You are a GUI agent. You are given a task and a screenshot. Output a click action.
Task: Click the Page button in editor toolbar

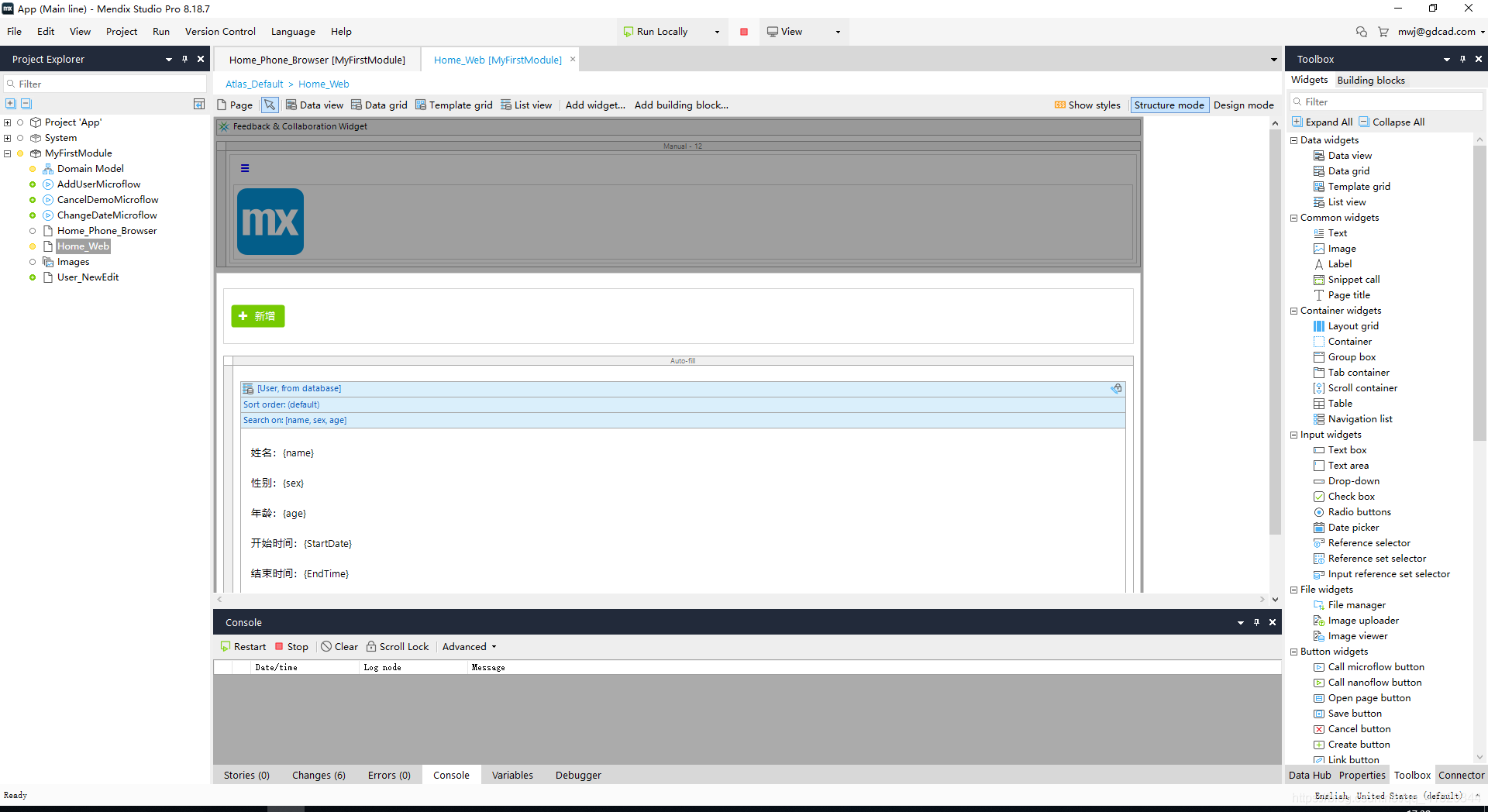(235, 105)
